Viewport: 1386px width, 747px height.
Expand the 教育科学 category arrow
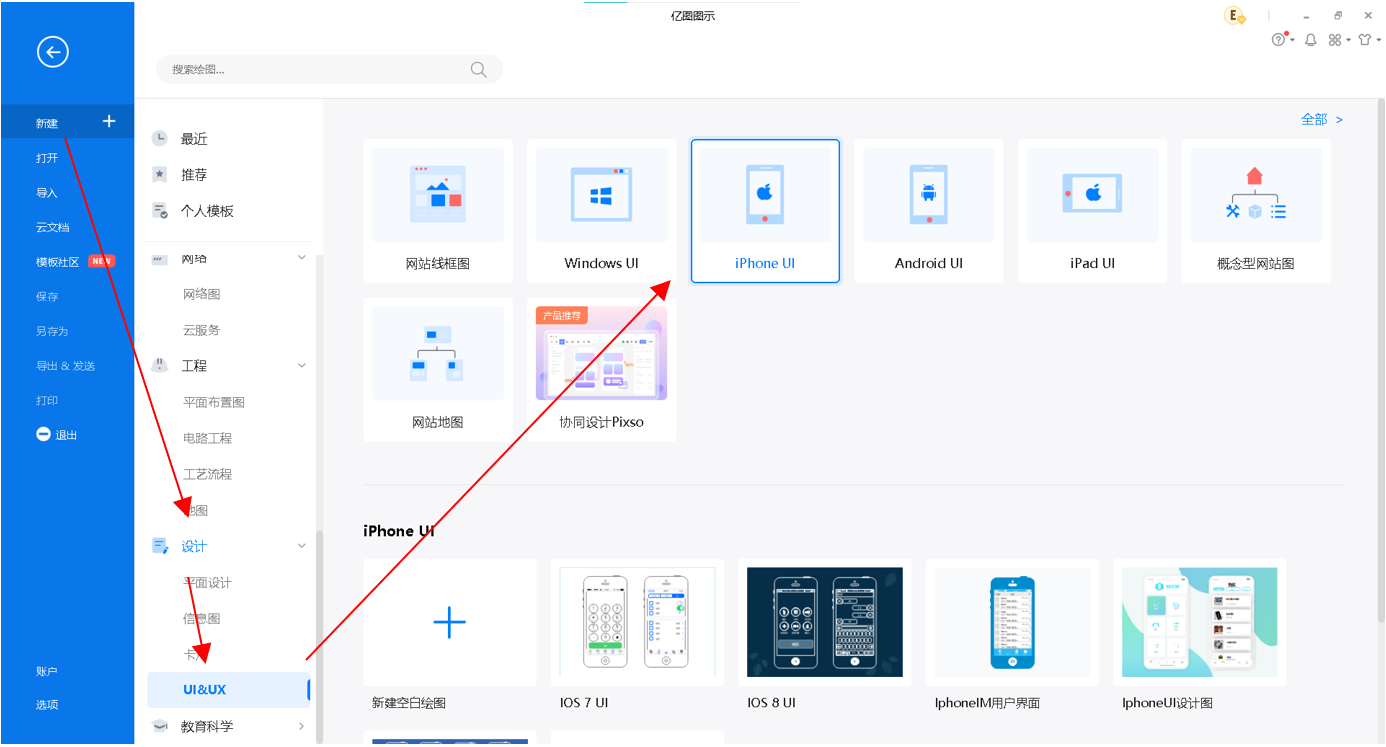pyautogui.click(x=302, y=726)
